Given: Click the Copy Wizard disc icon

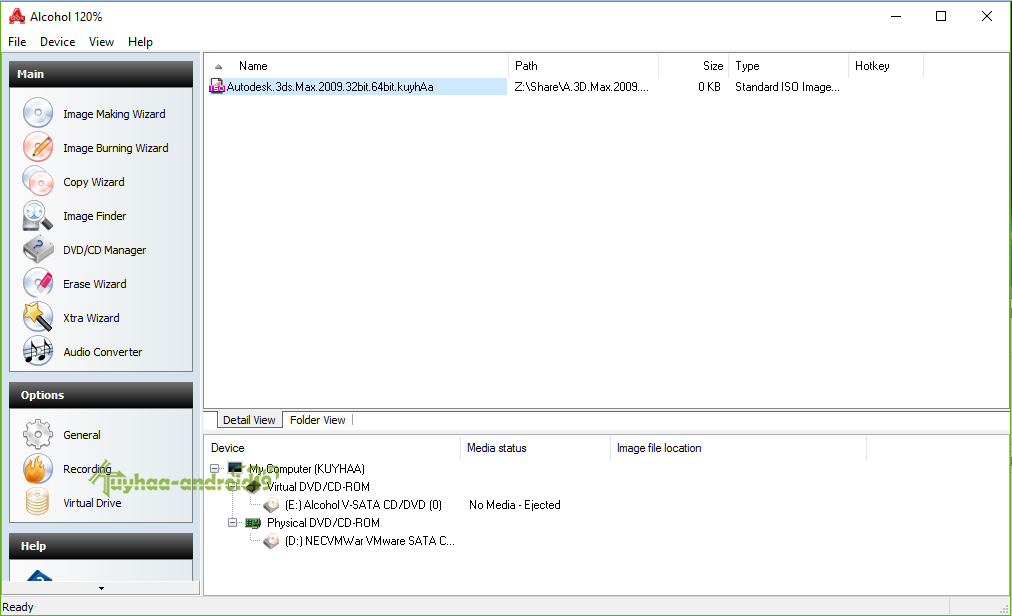Looking at the screenshot, I should (x=38, y=181).
